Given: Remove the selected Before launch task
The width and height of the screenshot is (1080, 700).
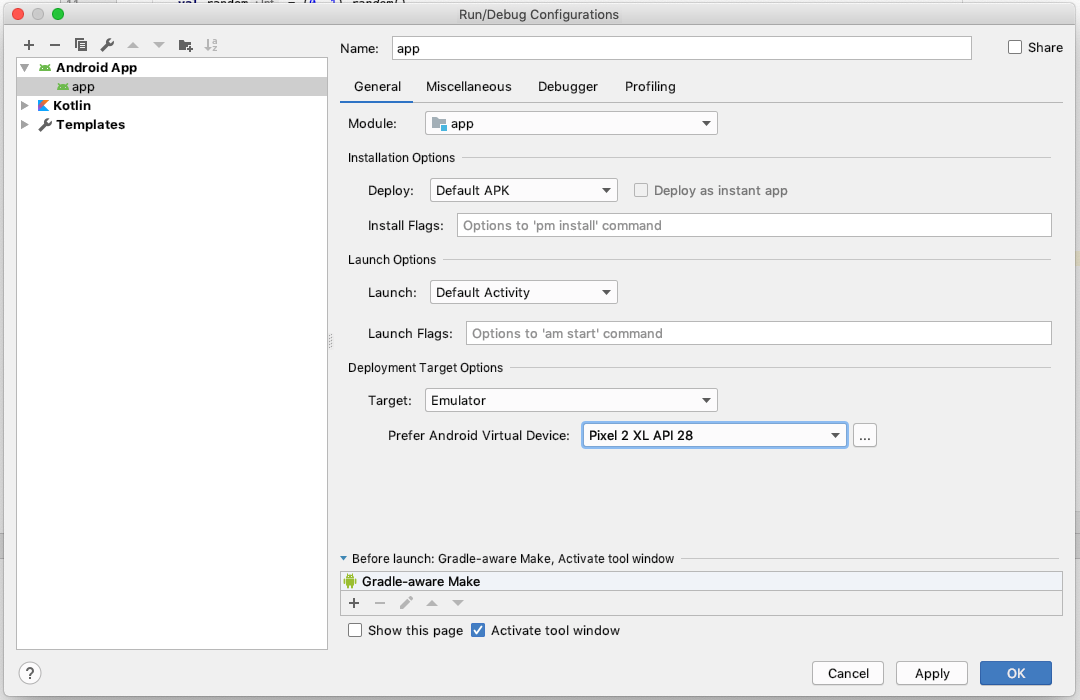Looking at the screenshot, I should coord(380,603).
